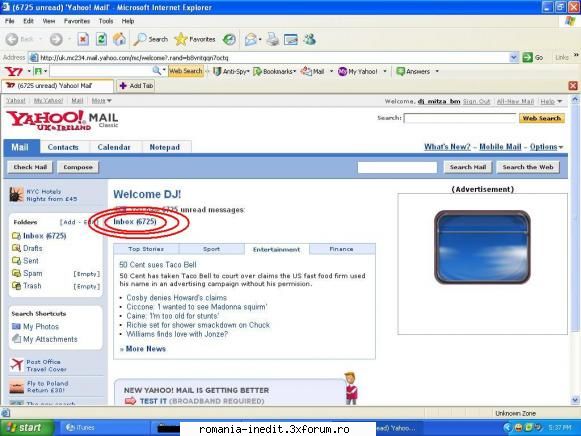Open the circled Inbox (6725) link
581x436 pixels.
135,222
